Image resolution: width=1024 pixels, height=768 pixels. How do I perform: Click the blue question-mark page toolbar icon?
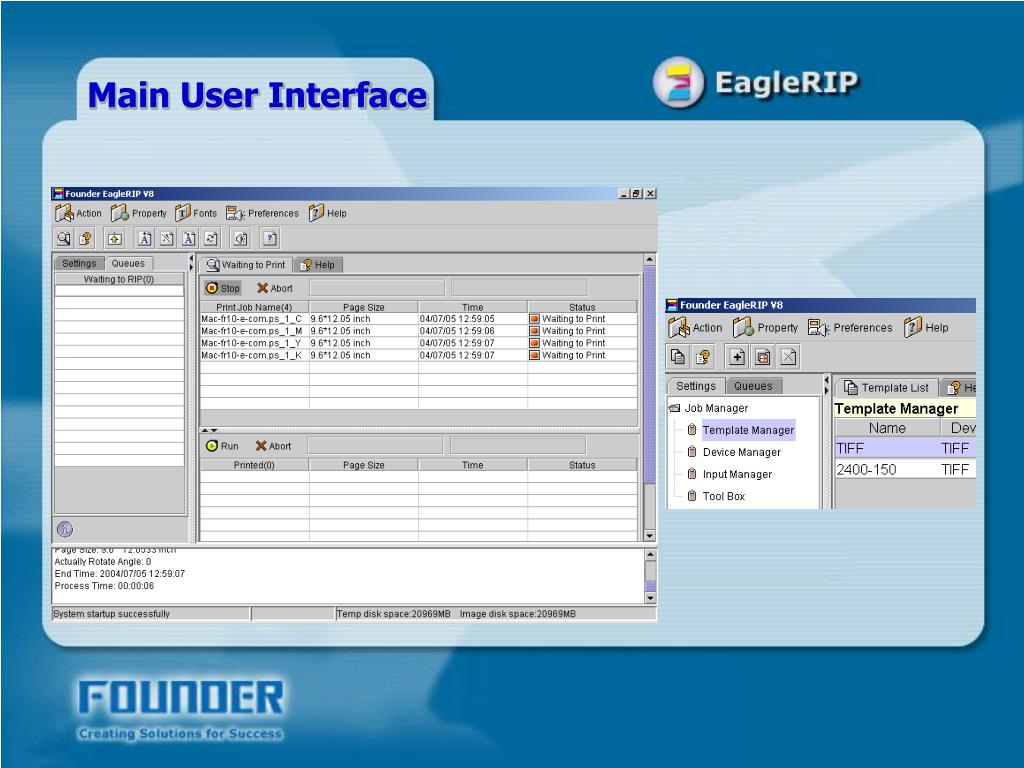point(270,239)
